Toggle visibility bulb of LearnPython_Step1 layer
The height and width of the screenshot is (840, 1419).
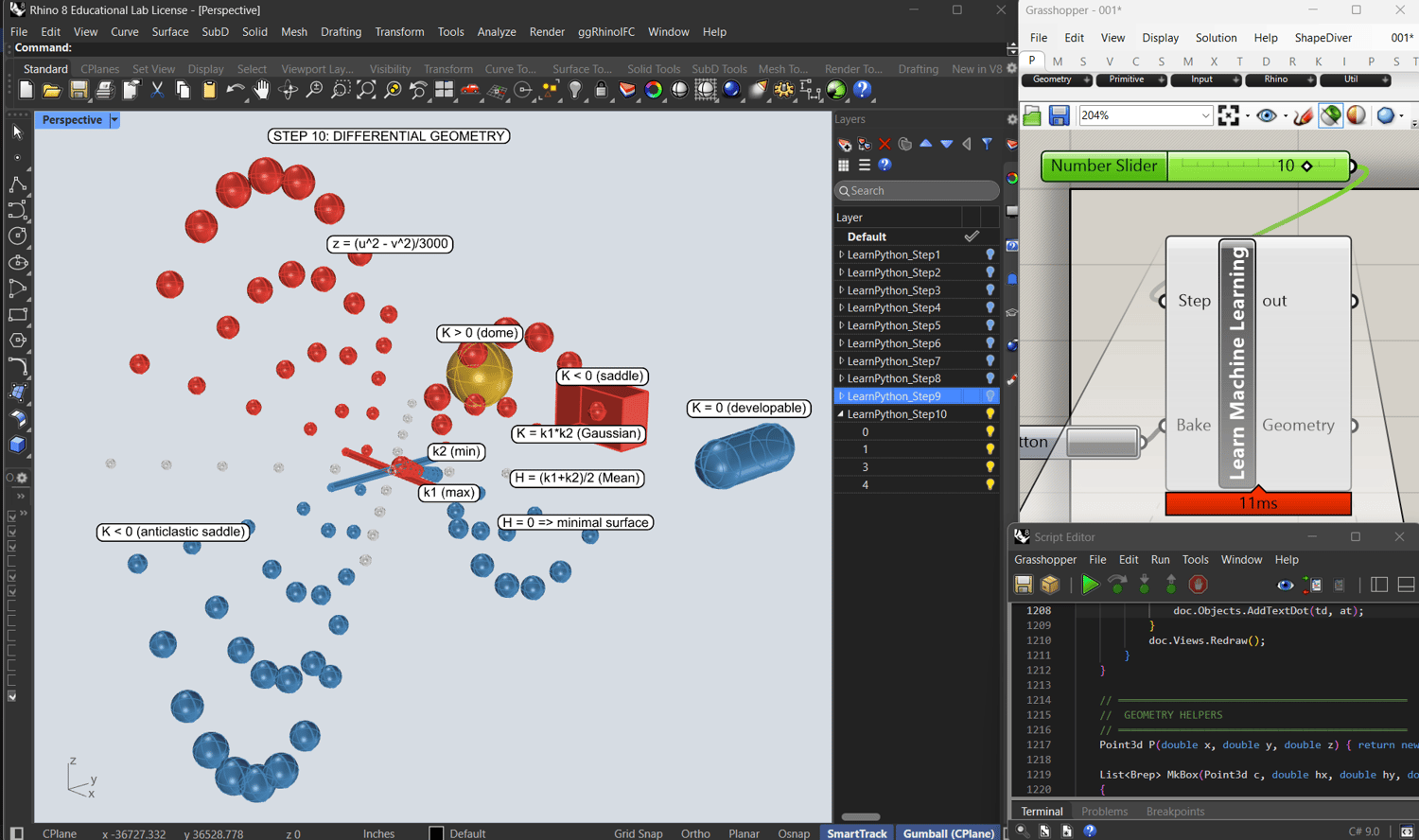point(990,254)
